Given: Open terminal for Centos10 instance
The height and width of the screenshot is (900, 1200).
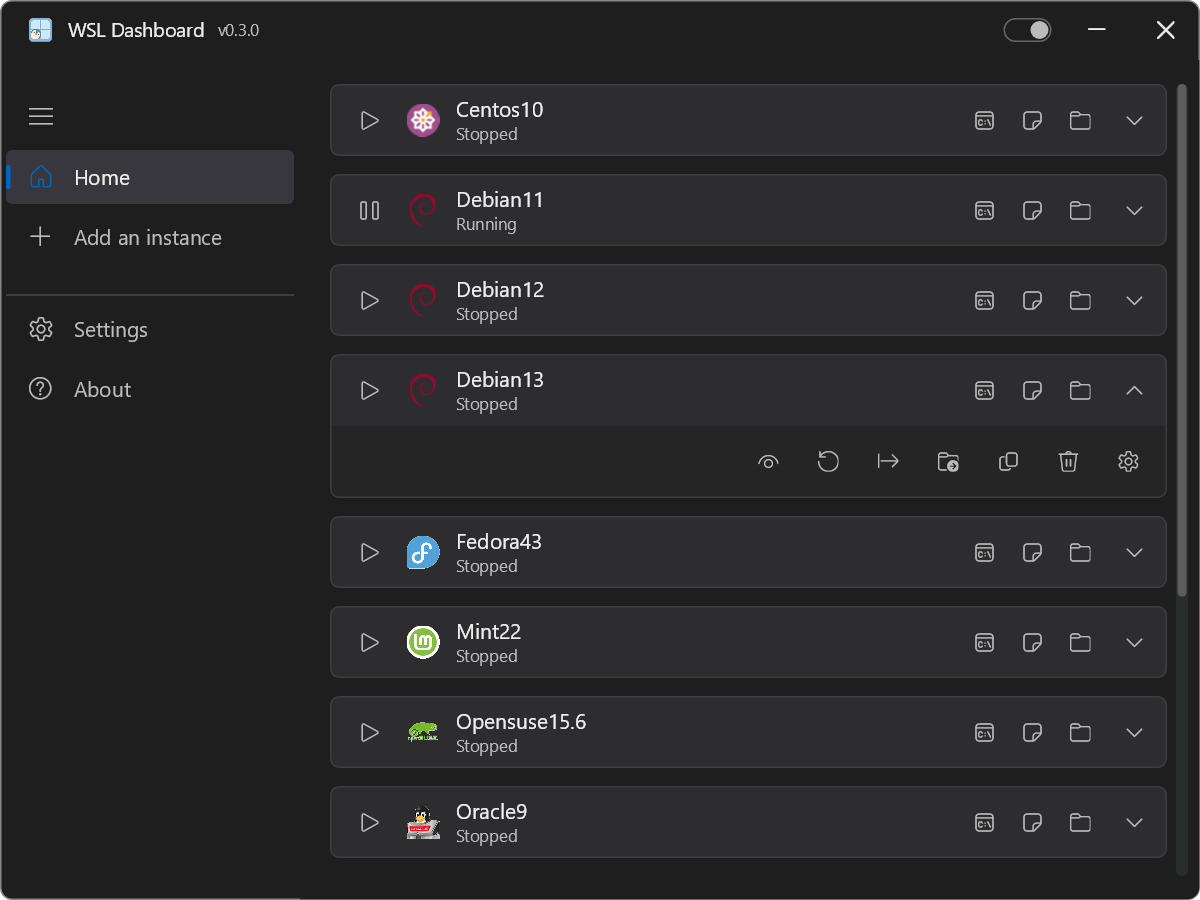Looking at the screenshot, I should [984, 121].
